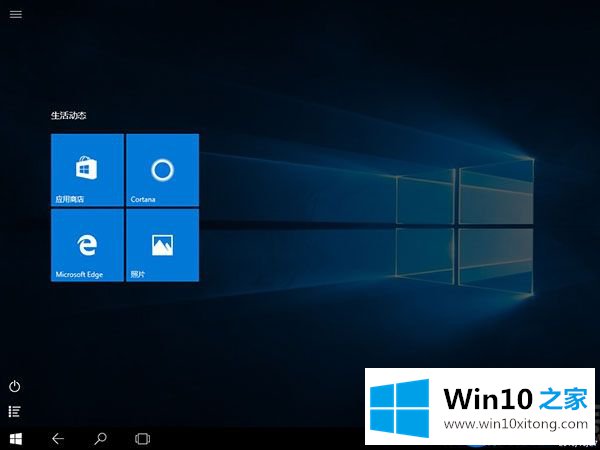Open the Microsoft Edge tile

[87, 245]
